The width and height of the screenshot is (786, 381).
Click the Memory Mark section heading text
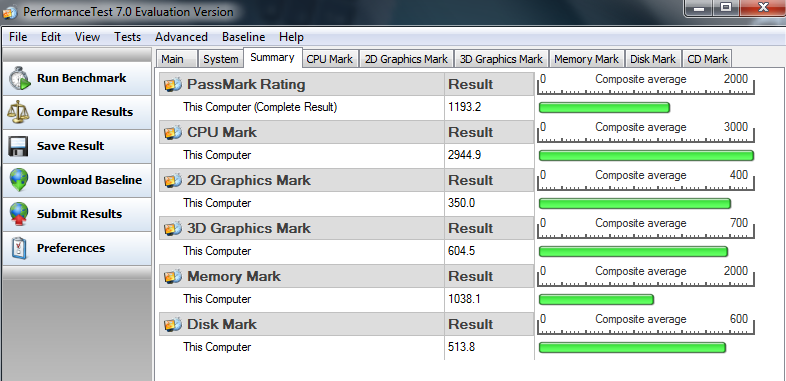point(234,277)
